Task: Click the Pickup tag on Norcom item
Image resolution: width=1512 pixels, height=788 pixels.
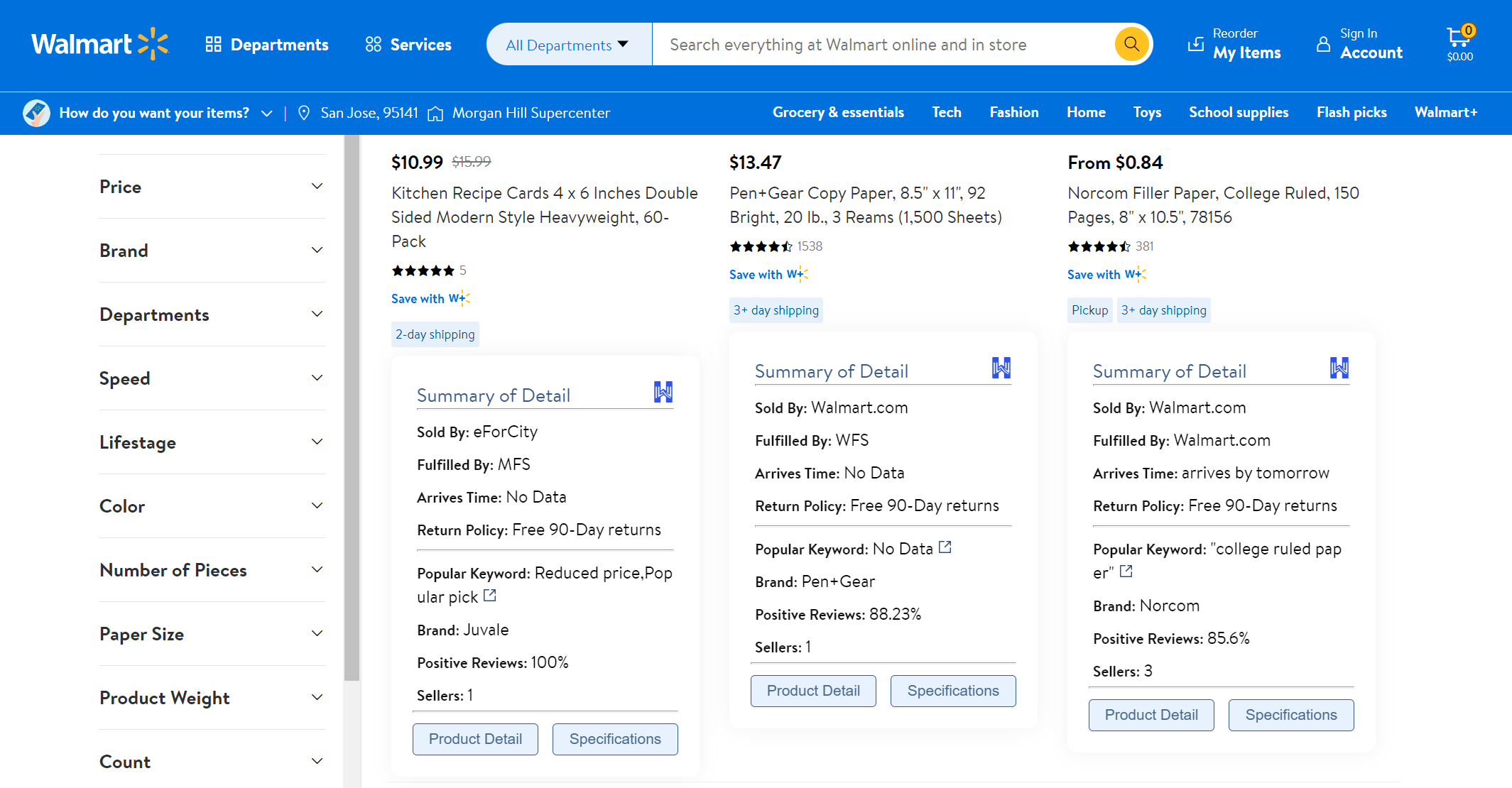Action: click(1089, 310)
